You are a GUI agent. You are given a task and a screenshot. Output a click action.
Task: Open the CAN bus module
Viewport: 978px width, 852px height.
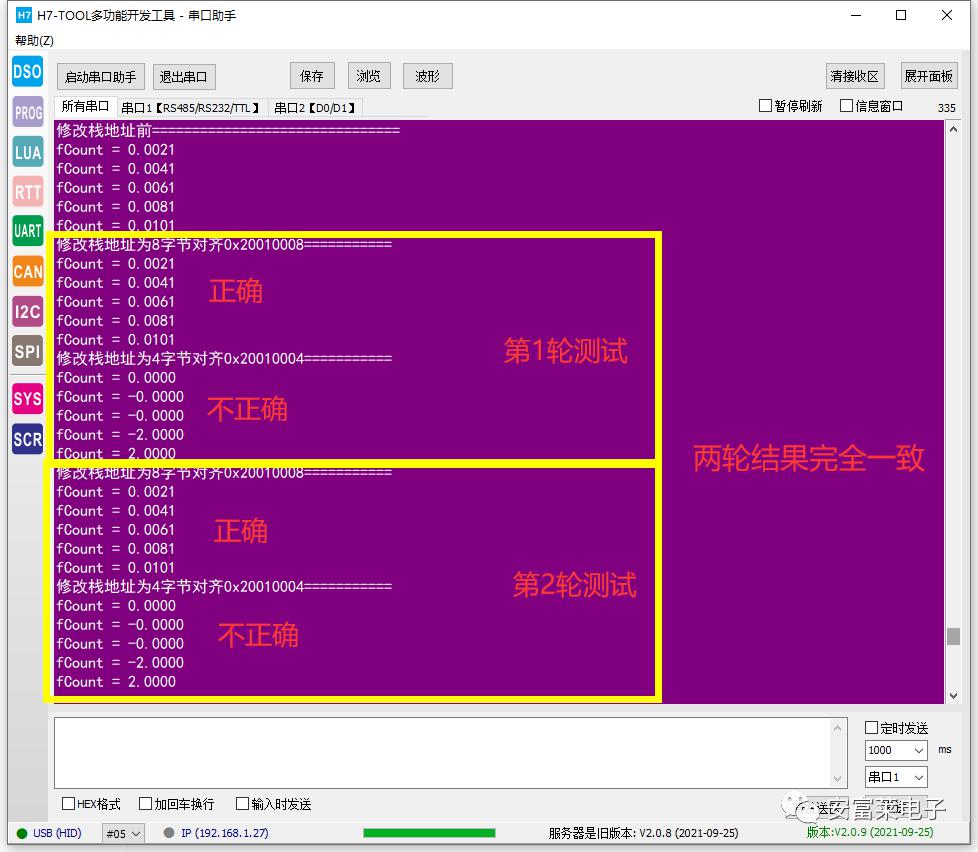[x=27, y=271]
